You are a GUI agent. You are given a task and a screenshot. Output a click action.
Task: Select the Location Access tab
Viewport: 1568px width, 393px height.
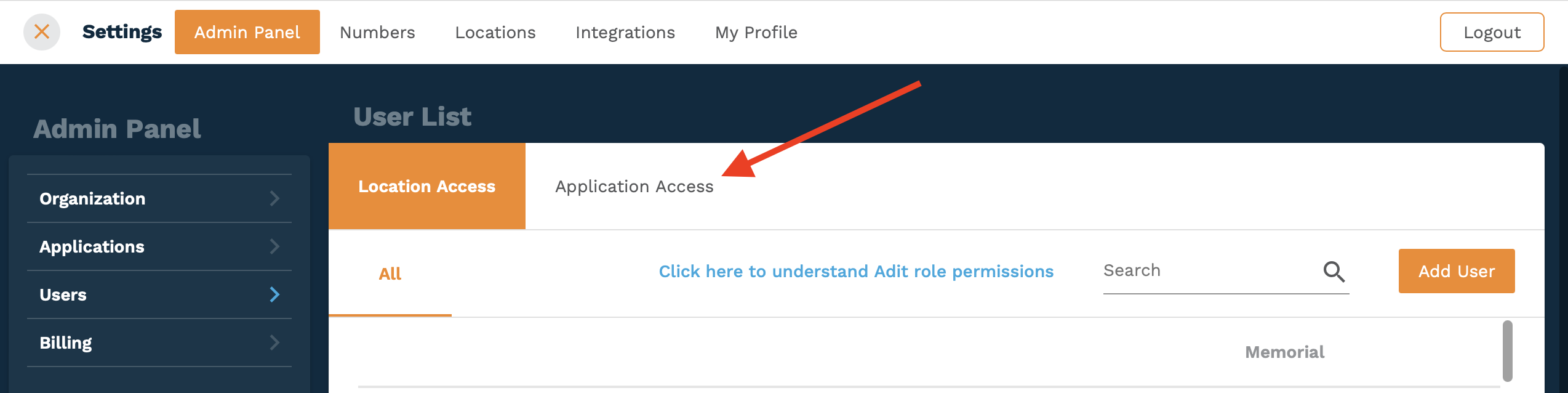tap(427, 186)
